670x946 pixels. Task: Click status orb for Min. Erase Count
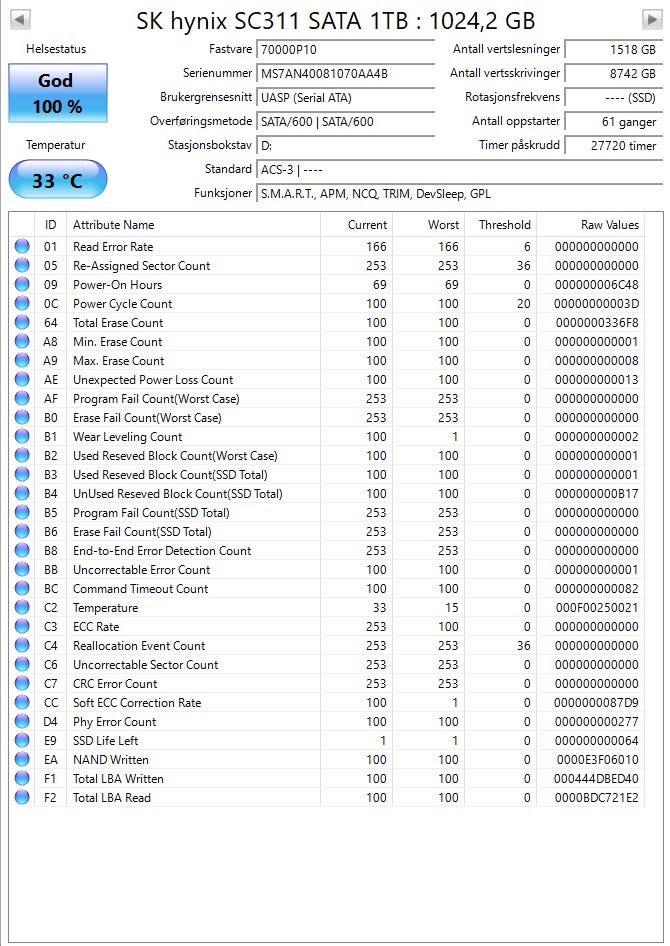[x=22, y=341]
